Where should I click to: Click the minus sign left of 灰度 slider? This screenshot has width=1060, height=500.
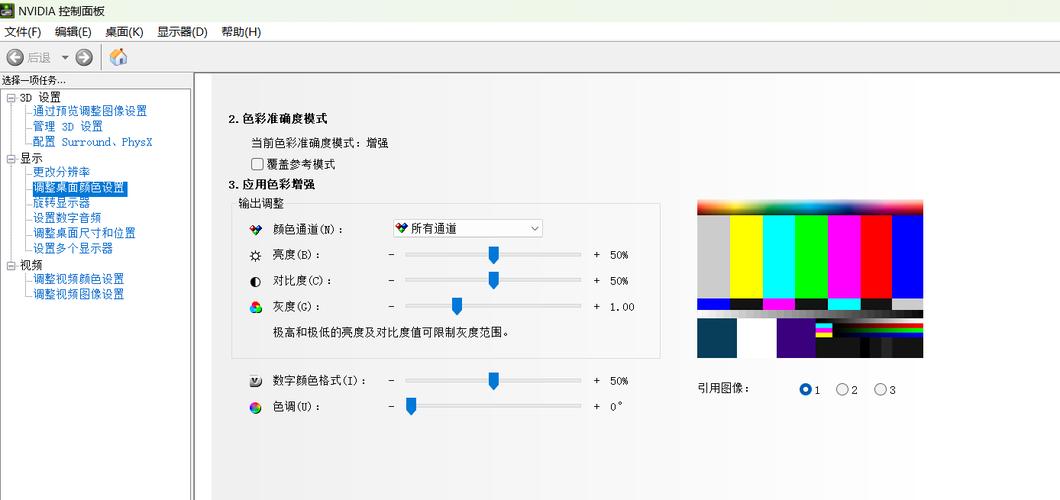coord(391,306)
